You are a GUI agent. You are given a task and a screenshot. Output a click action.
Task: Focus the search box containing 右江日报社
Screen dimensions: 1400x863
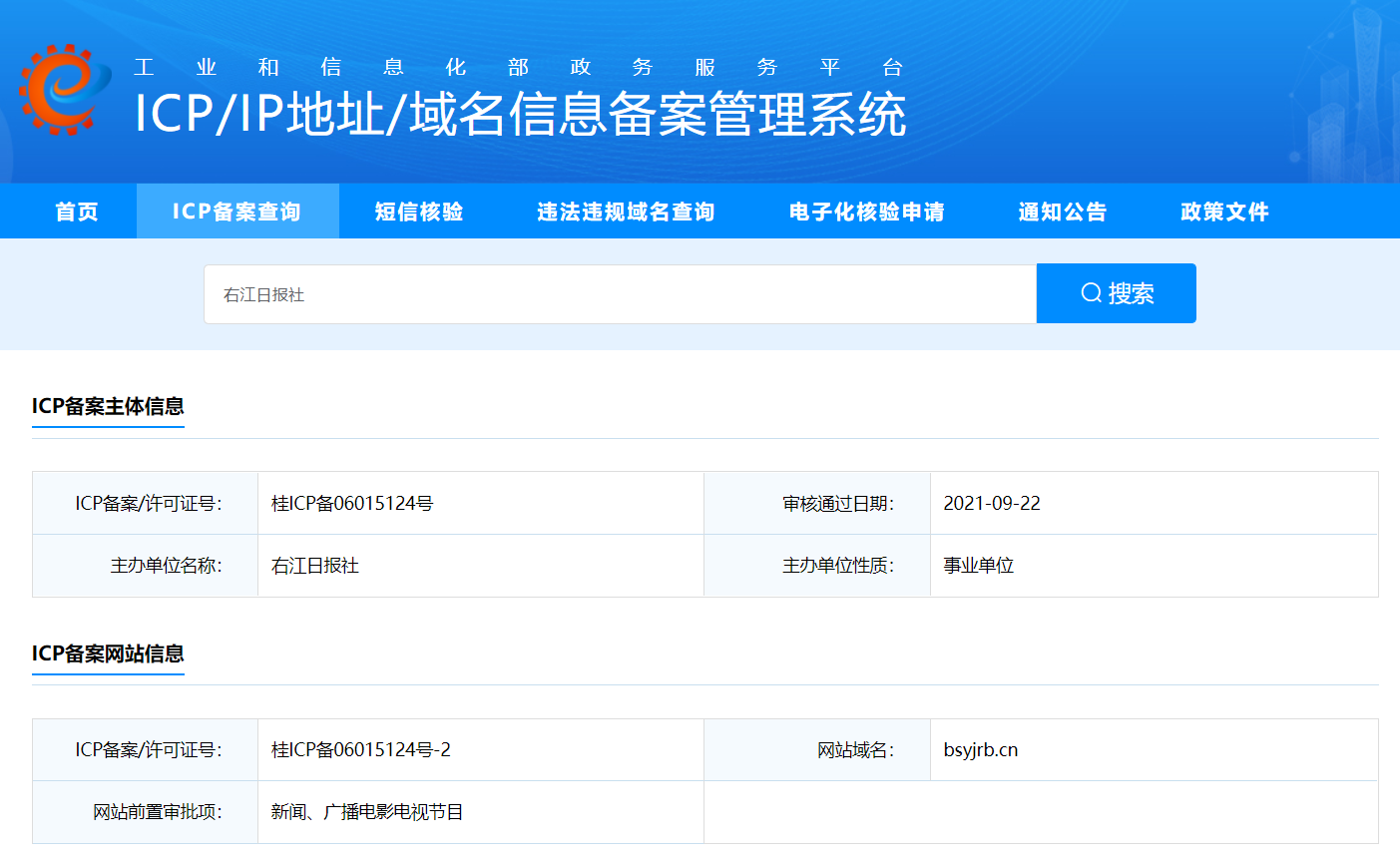tap(619, 294)
